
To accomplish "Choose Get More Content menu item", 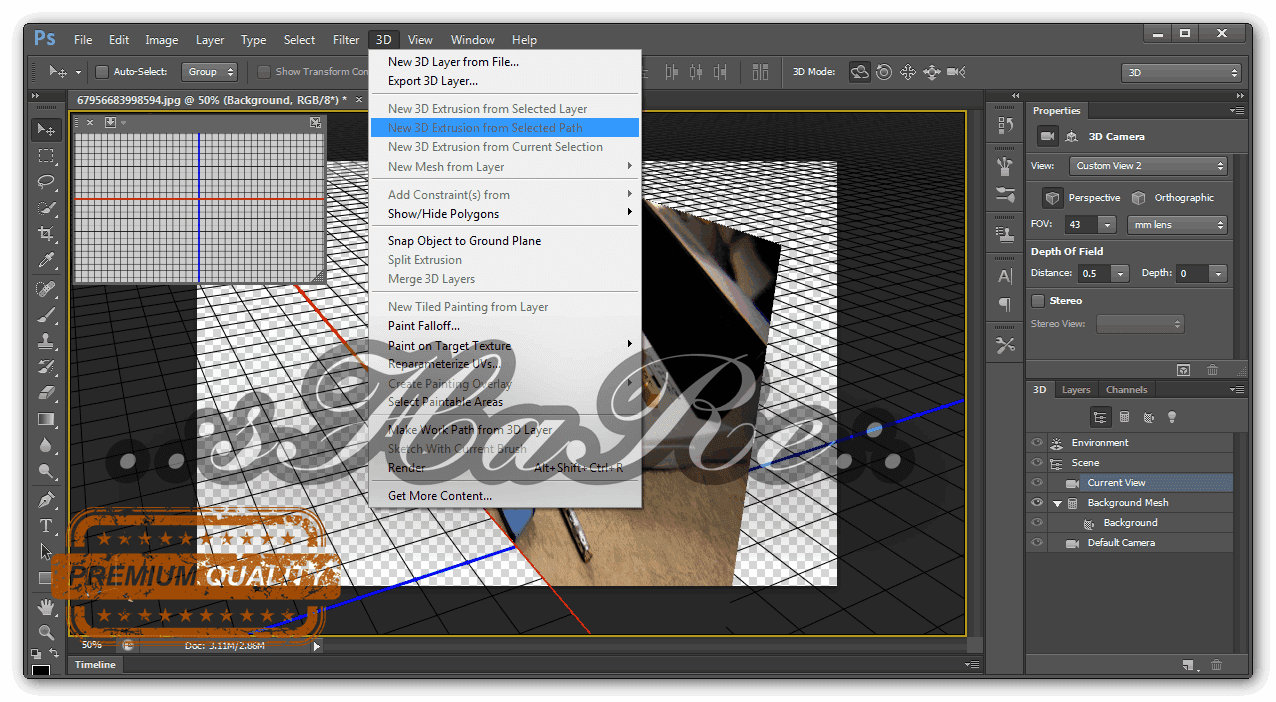I will click(505, 496).
